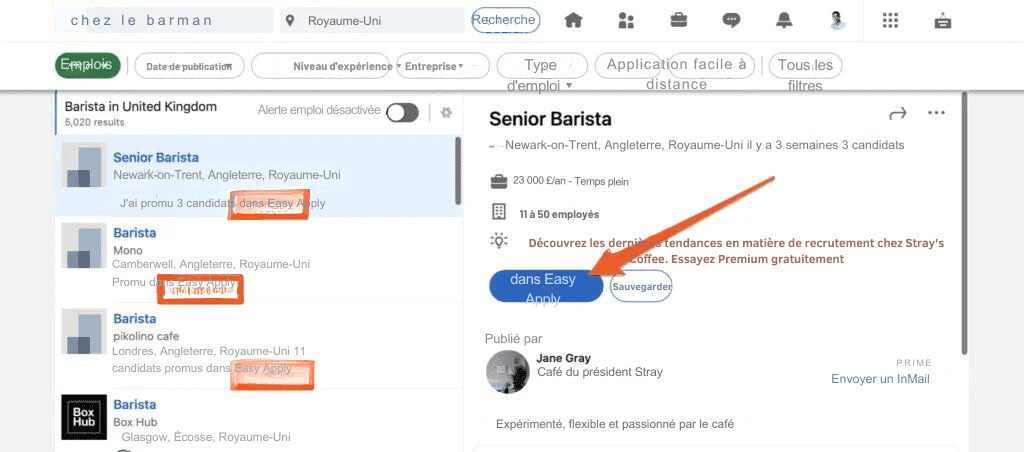This screenshot has width=1024, height=452.
Task: Open the apps grid icon
Action: point(890,21)
